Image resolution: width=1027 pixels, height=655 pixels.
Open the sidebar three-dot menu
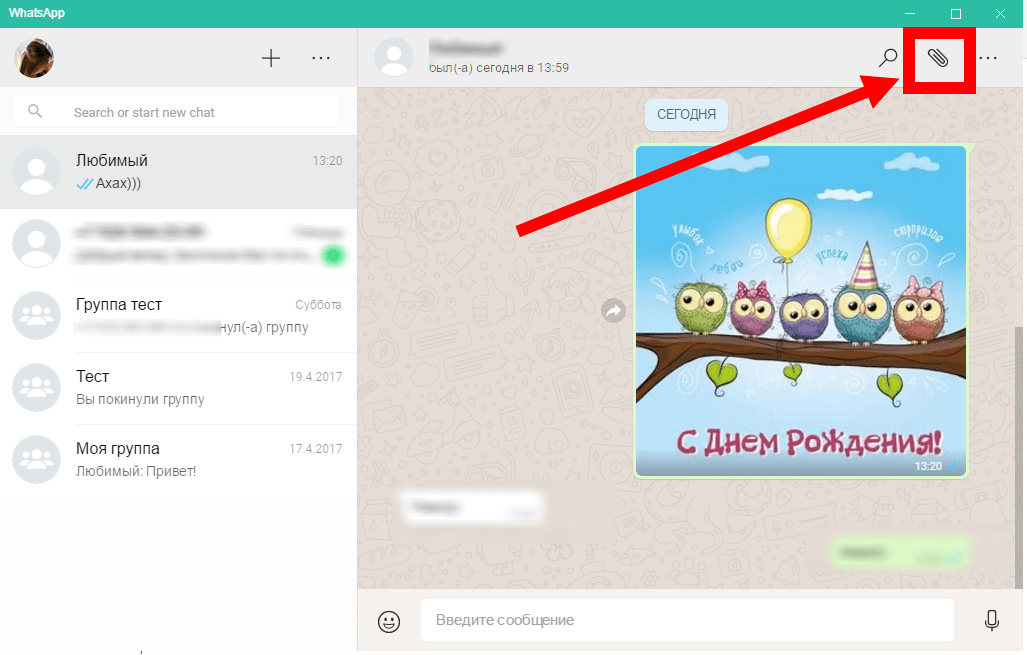click(321, 58)
